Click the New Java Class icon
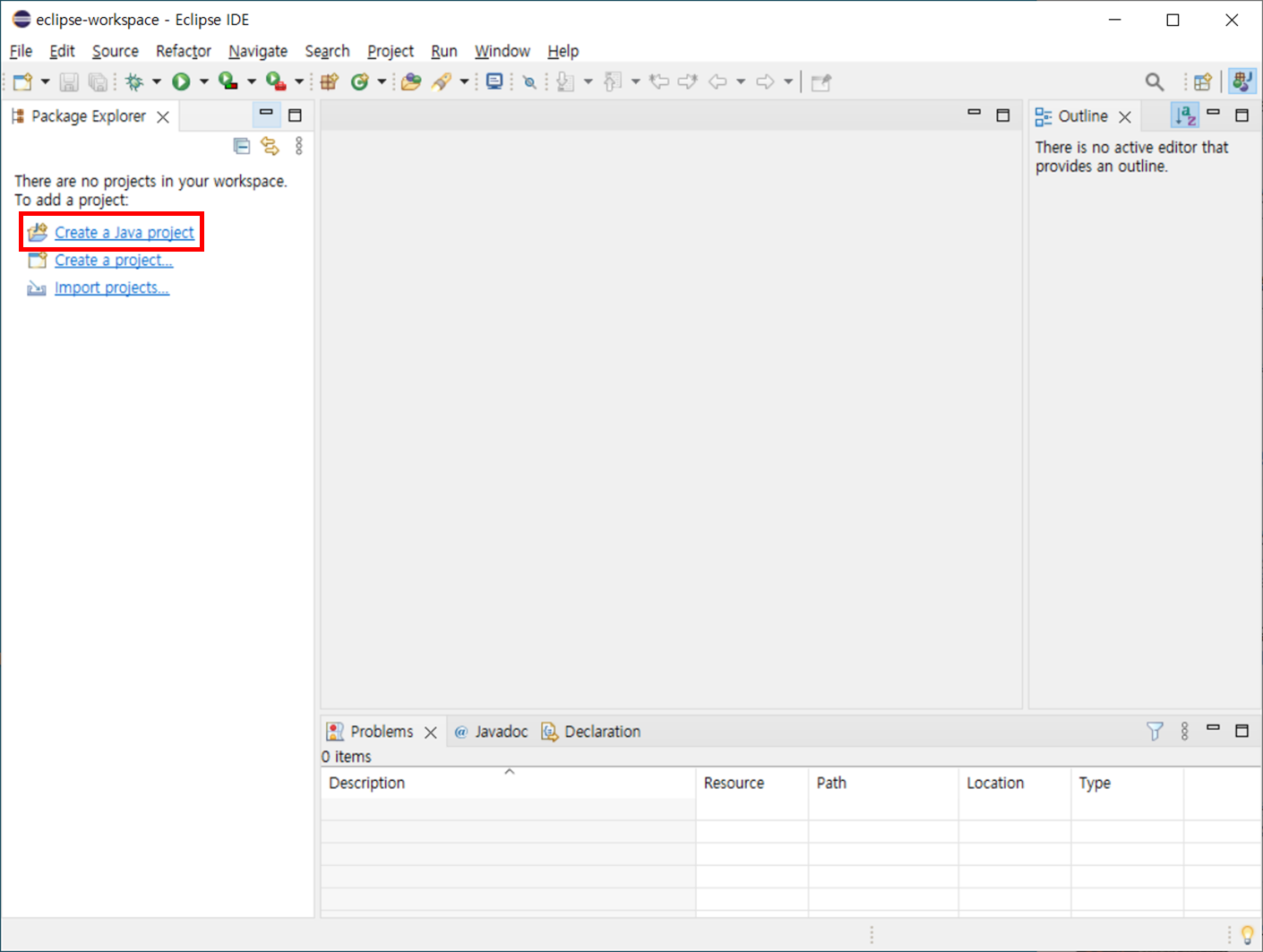 tap(359, 82)
